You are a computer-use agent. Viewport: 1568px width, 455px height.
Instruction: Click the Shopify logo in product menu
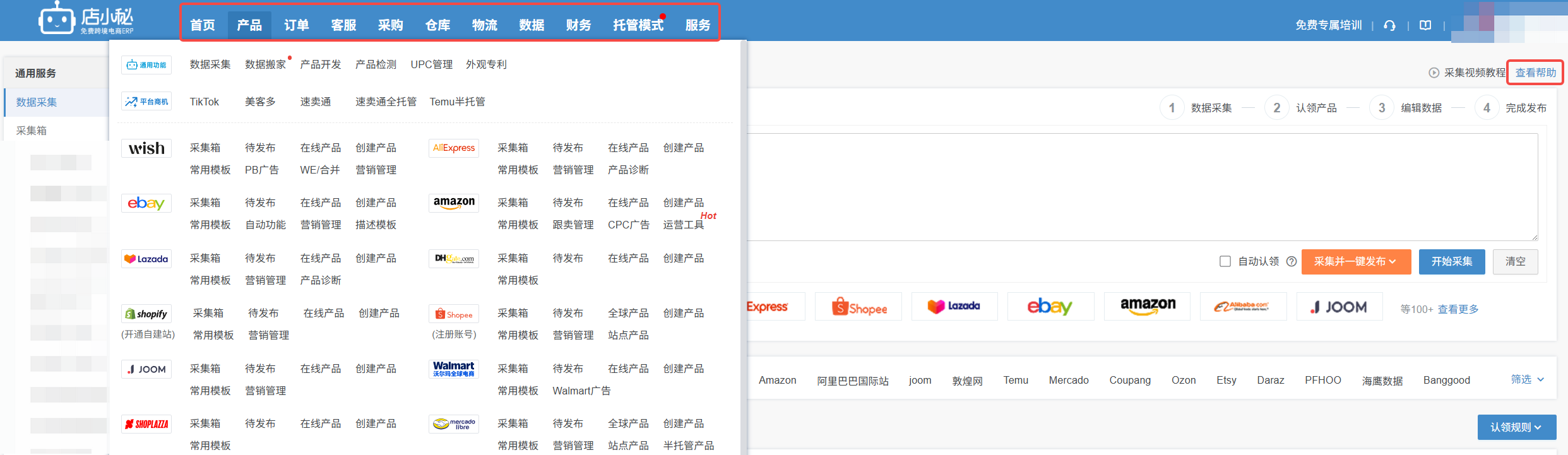pyautogui.click(x=146, y=314)
